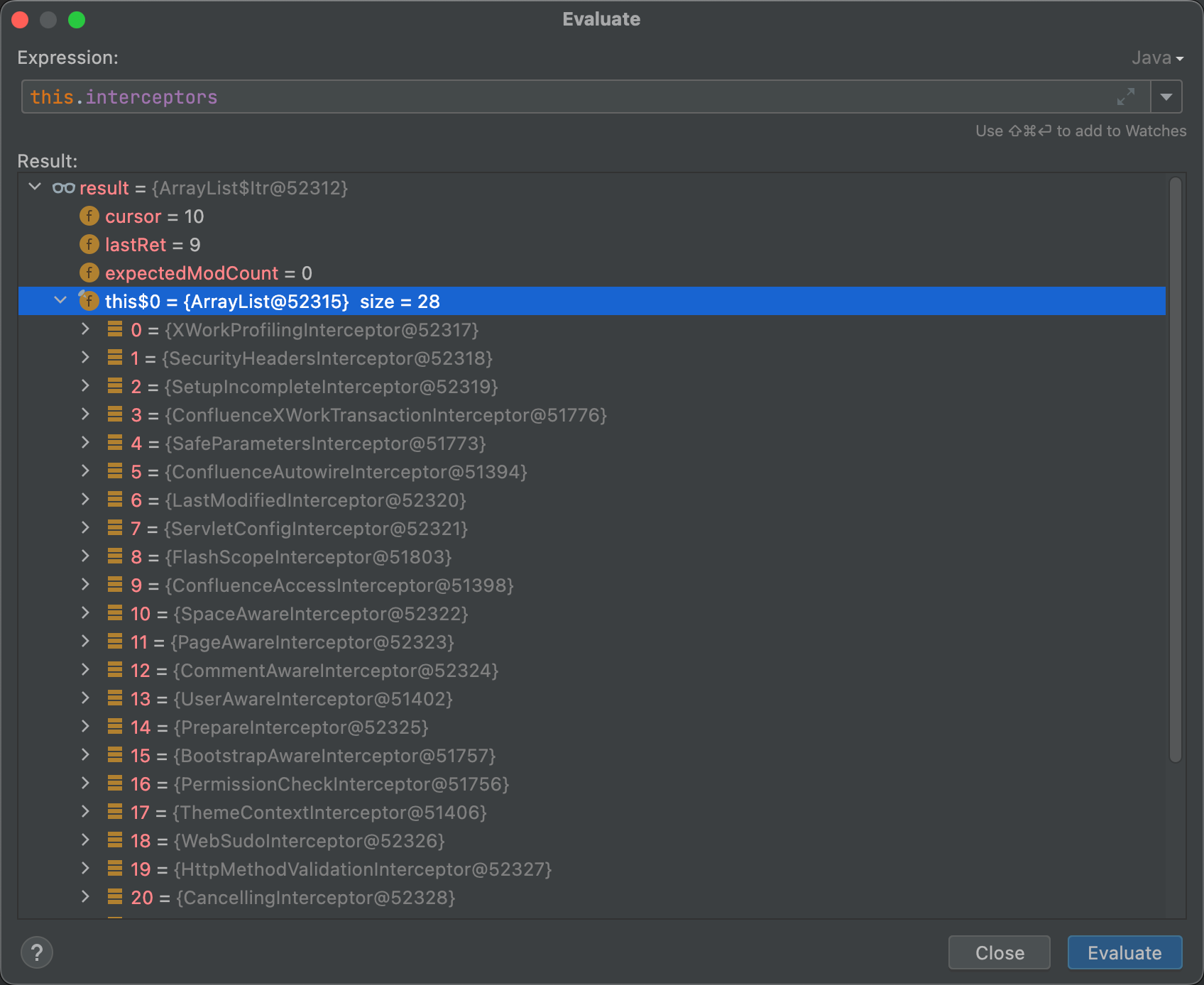Click the element icon for SafeParametersInterceptor

115,443
